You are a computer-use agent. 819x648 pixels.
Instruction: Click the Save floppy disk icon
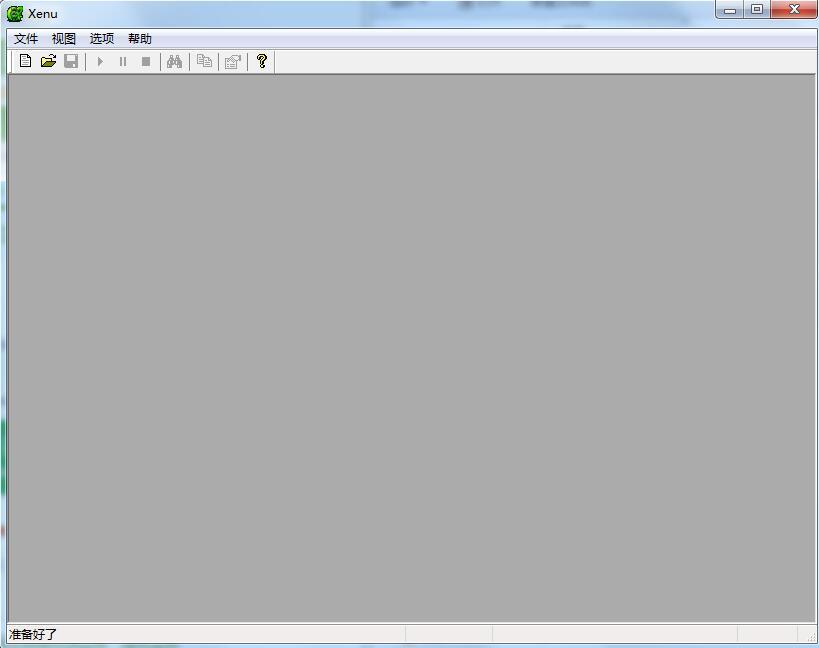coord(71,61)
